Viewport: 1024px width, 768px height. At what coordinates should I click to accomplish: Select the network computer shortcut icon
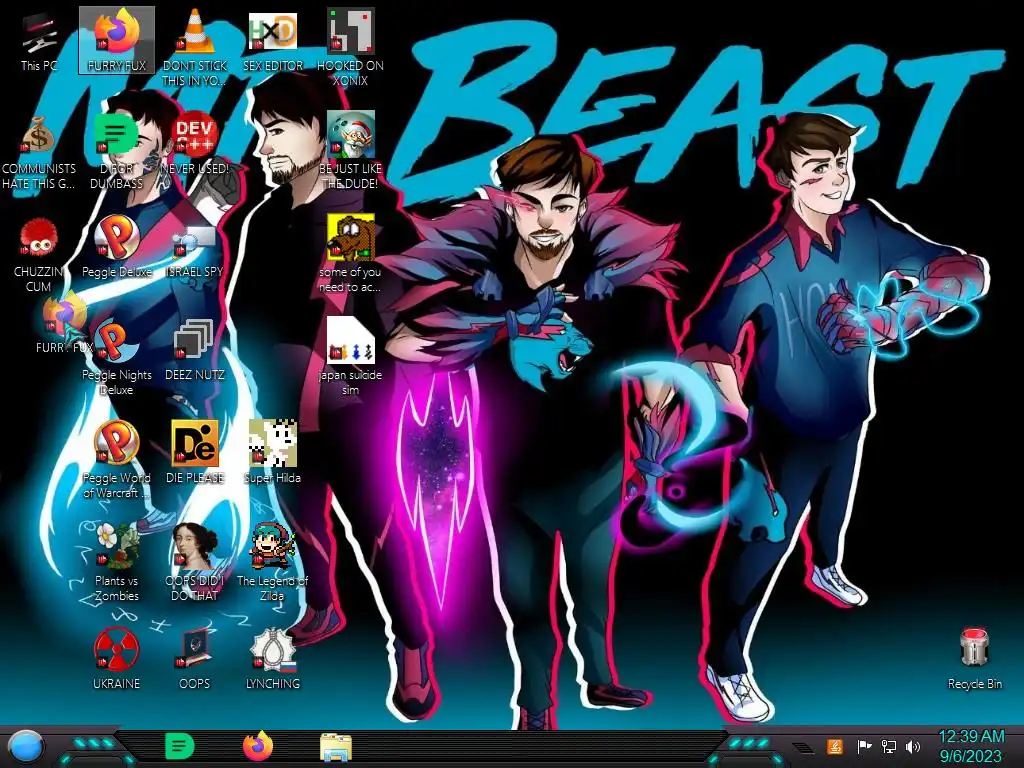(x=195, y=251)
